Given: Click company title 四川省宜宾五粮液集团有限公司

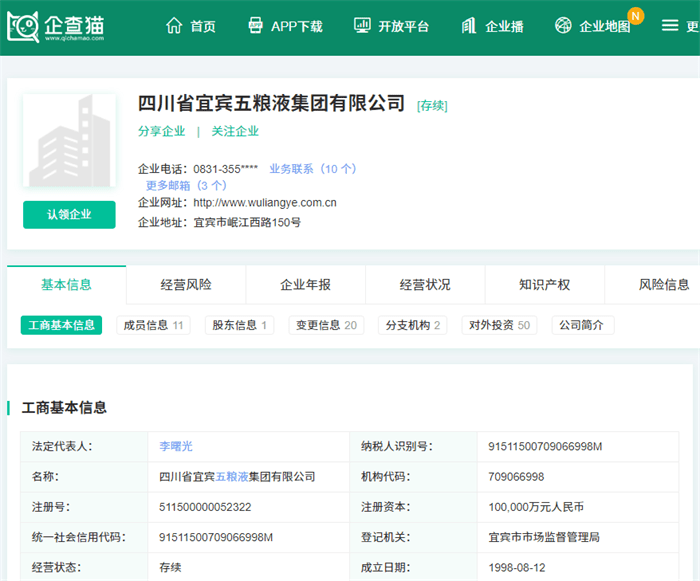Looking at the screenshot, I should [x=271, y=104].
